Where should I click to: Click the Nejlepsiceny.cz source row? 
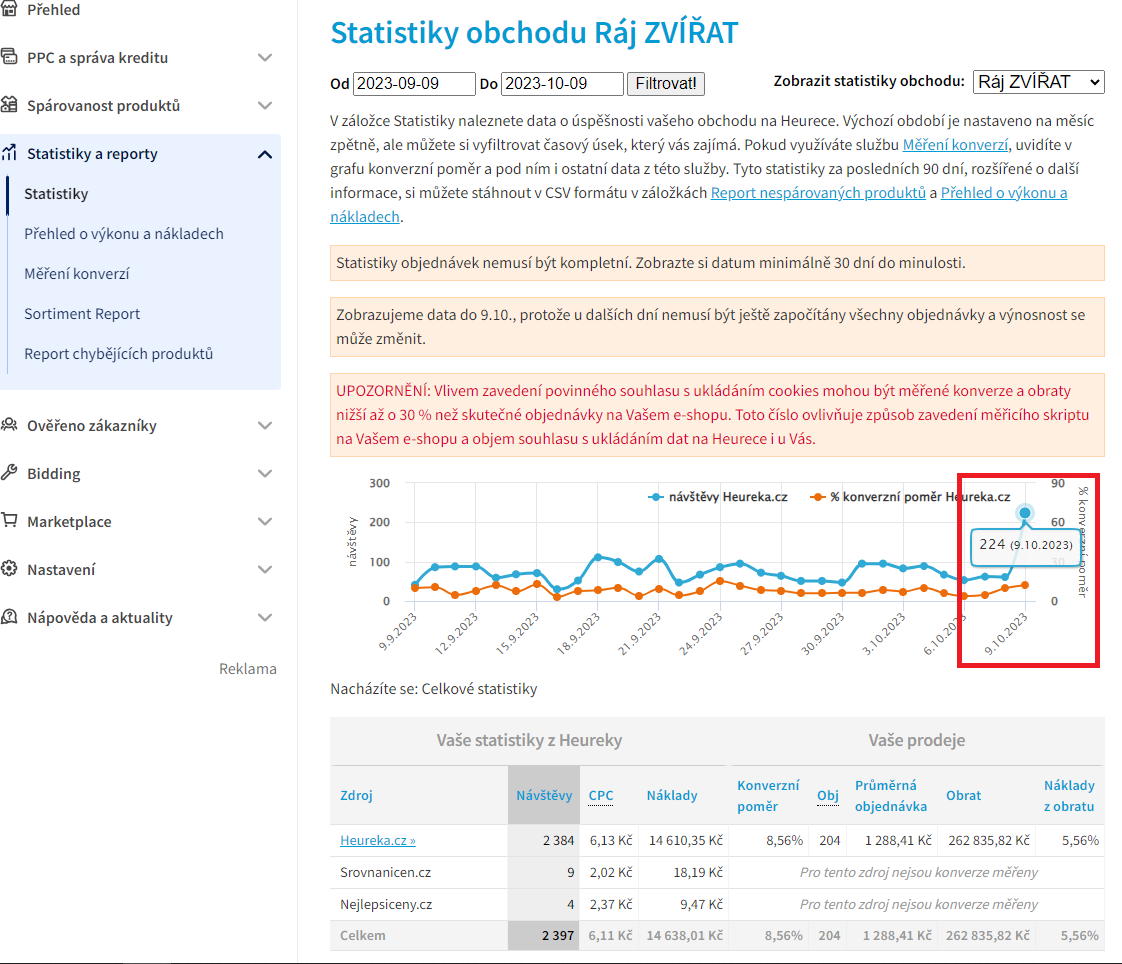[717, 905]
